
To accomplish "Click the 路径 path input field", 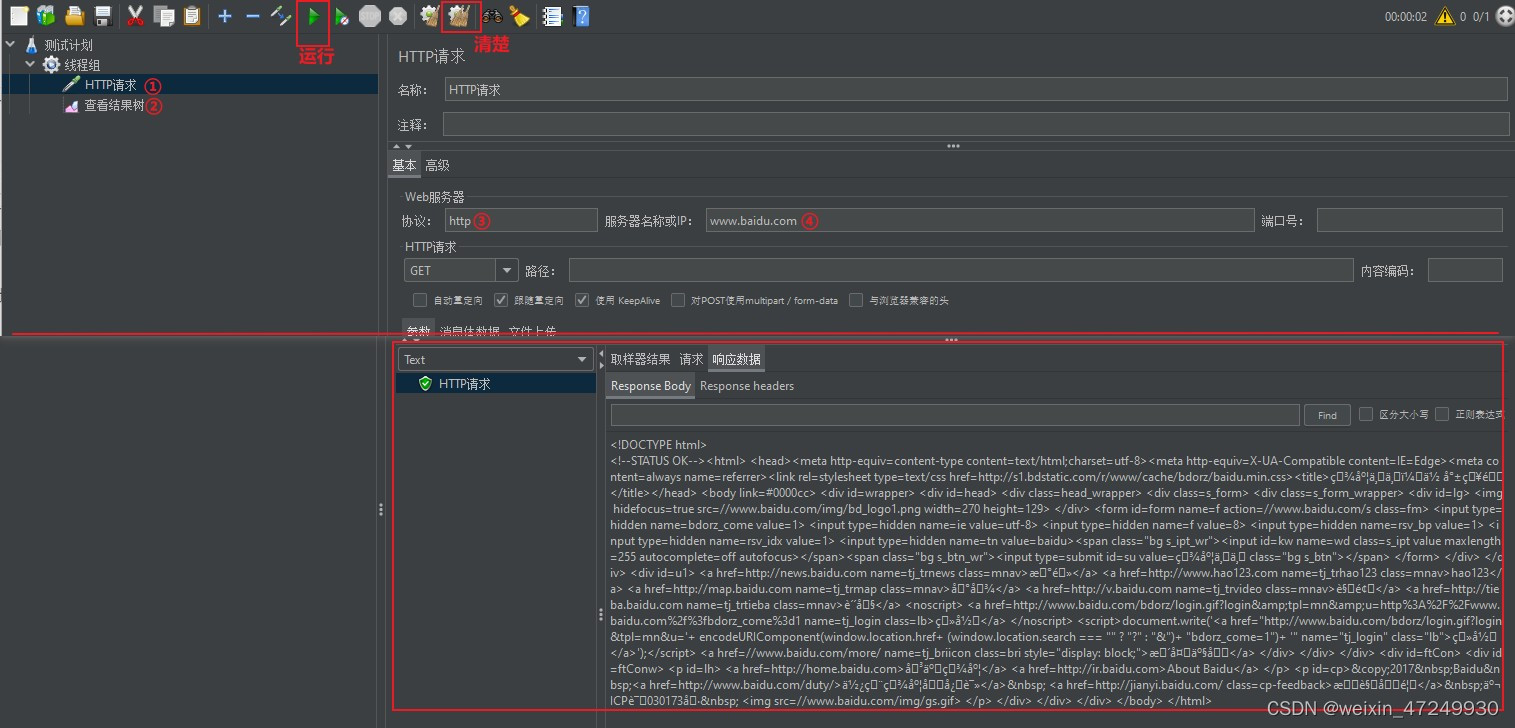I will [x=961, y=270].
